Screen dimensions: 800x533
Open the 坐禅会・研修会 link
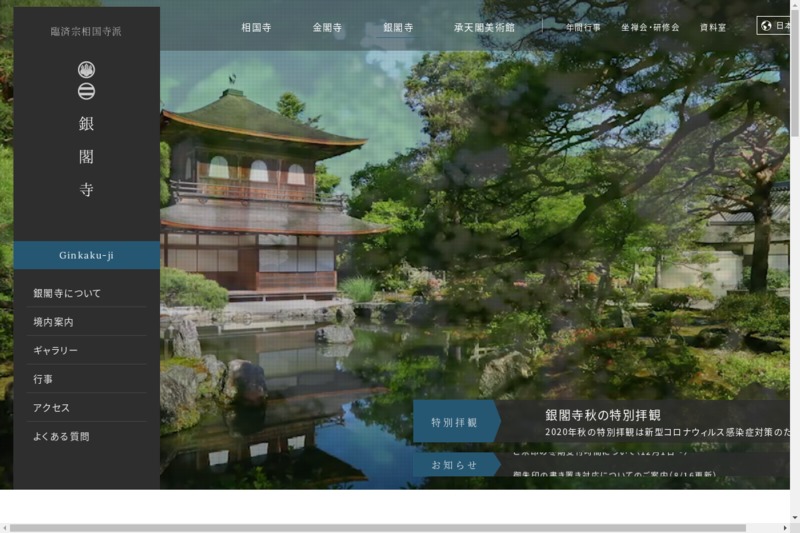coord(649,27)
